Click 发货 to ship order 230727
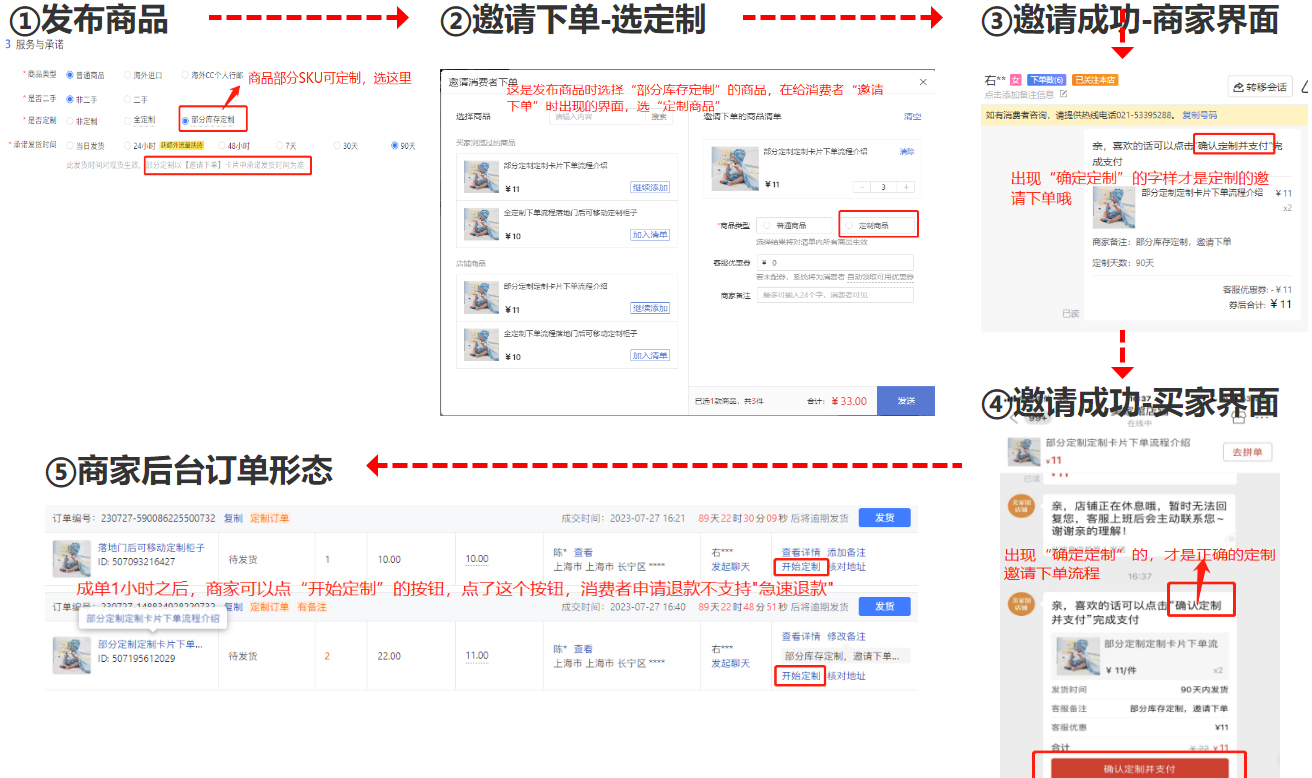 click(884, 517)
